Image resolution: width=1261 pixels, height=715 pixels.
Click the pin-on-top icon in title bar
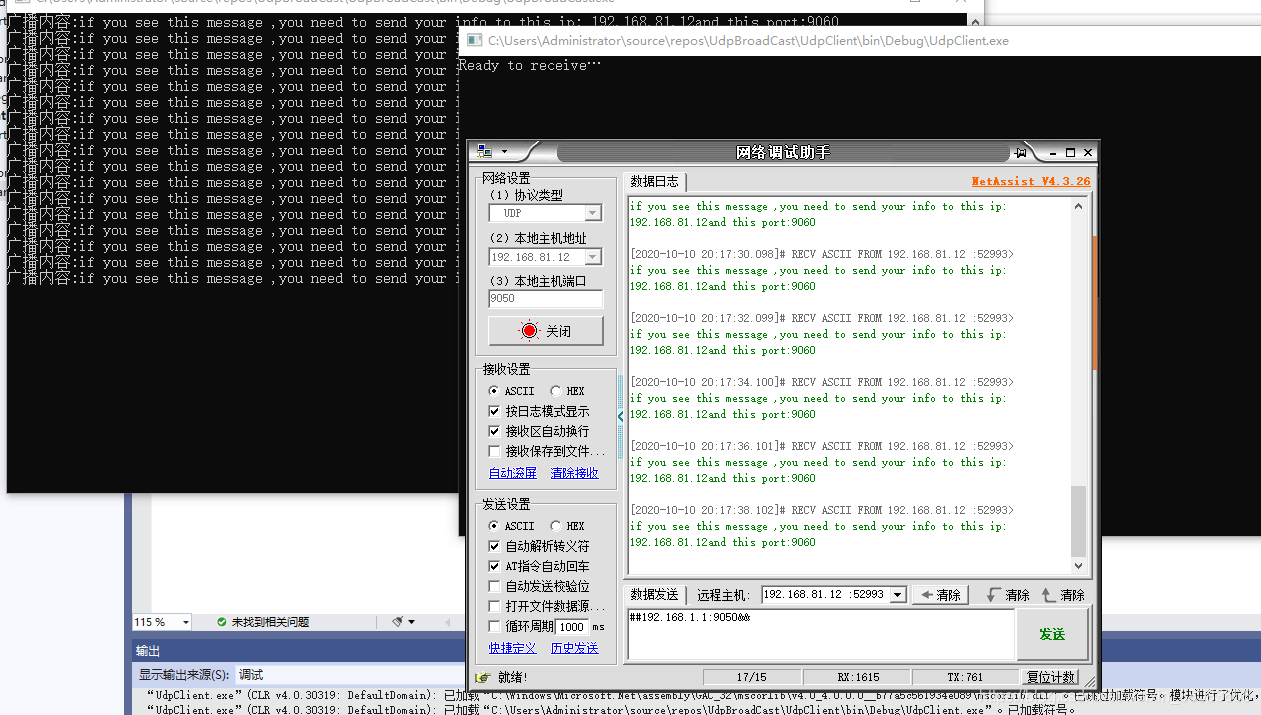[1020, 153]
